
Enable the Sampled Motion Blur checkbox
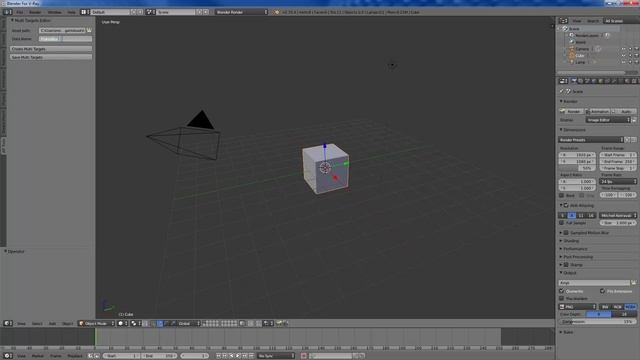click(567, 233)
